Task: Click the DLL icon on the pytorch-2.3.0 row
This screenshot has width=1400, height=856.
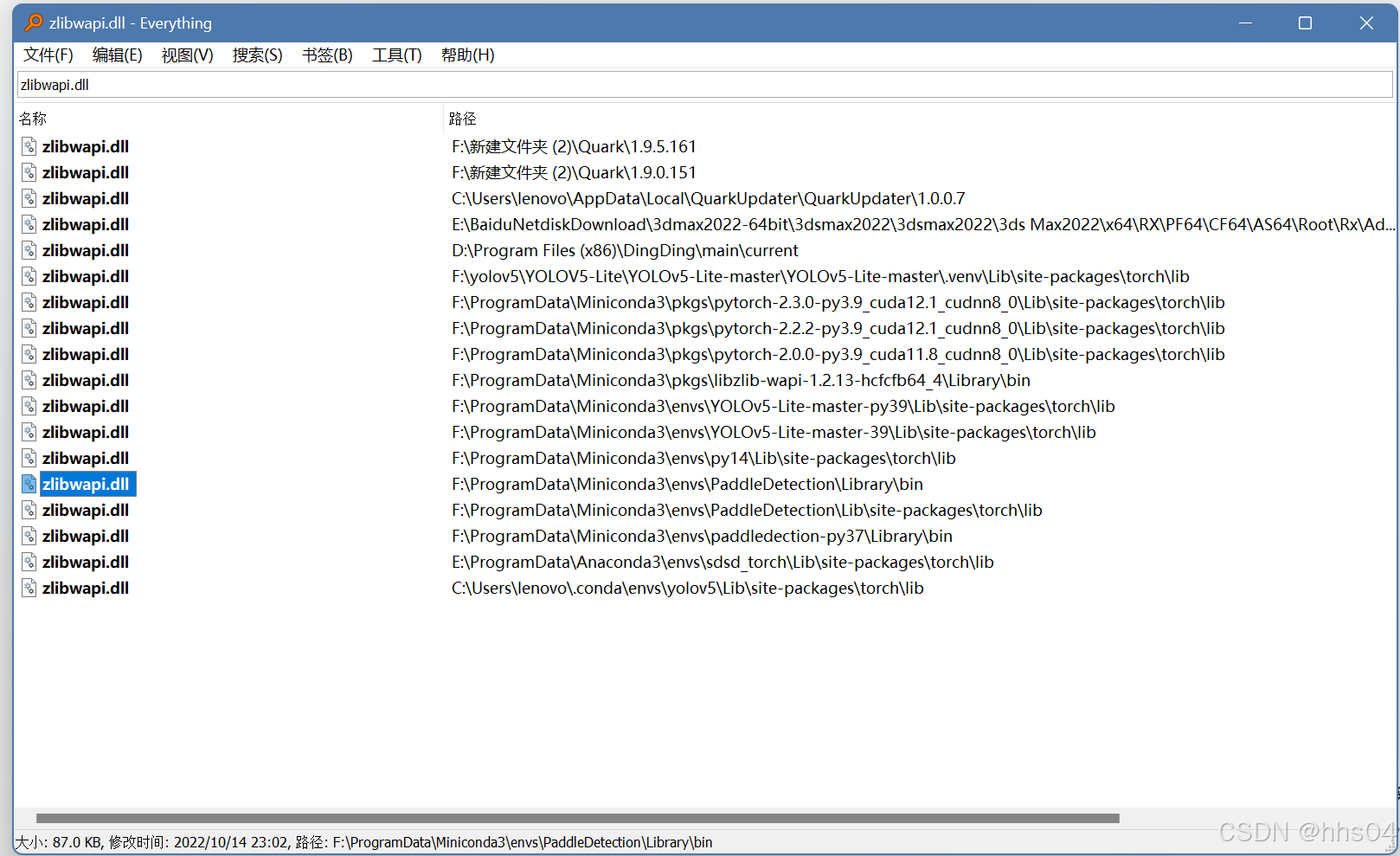Action: [29, 302]
